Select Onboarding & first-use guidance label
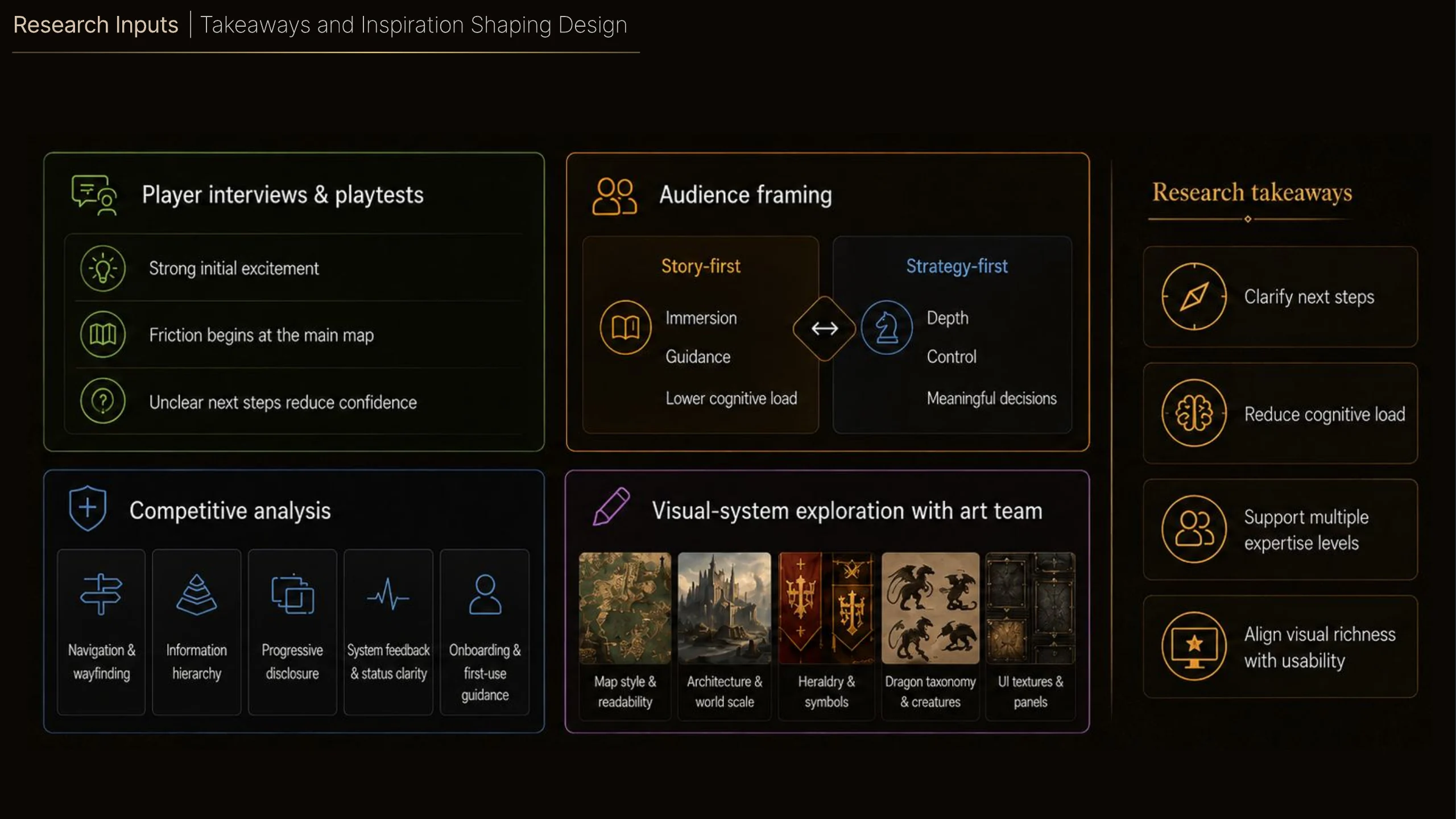 click(485, 672)
